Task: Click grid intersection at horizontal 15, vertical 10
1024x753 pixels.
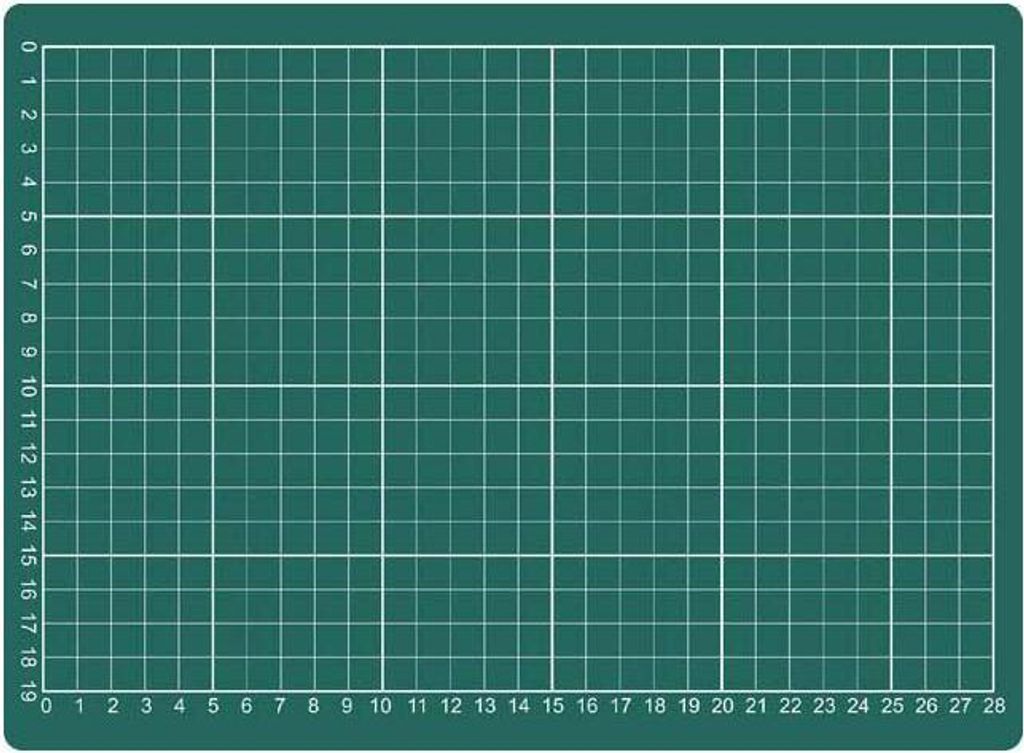Action: click(552, 386)
